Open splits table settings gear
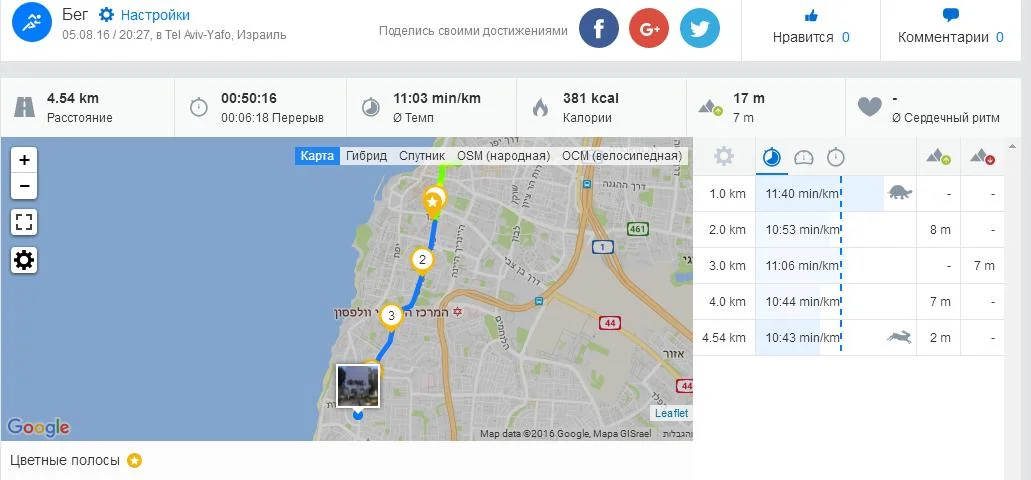 tap(724, 156)
